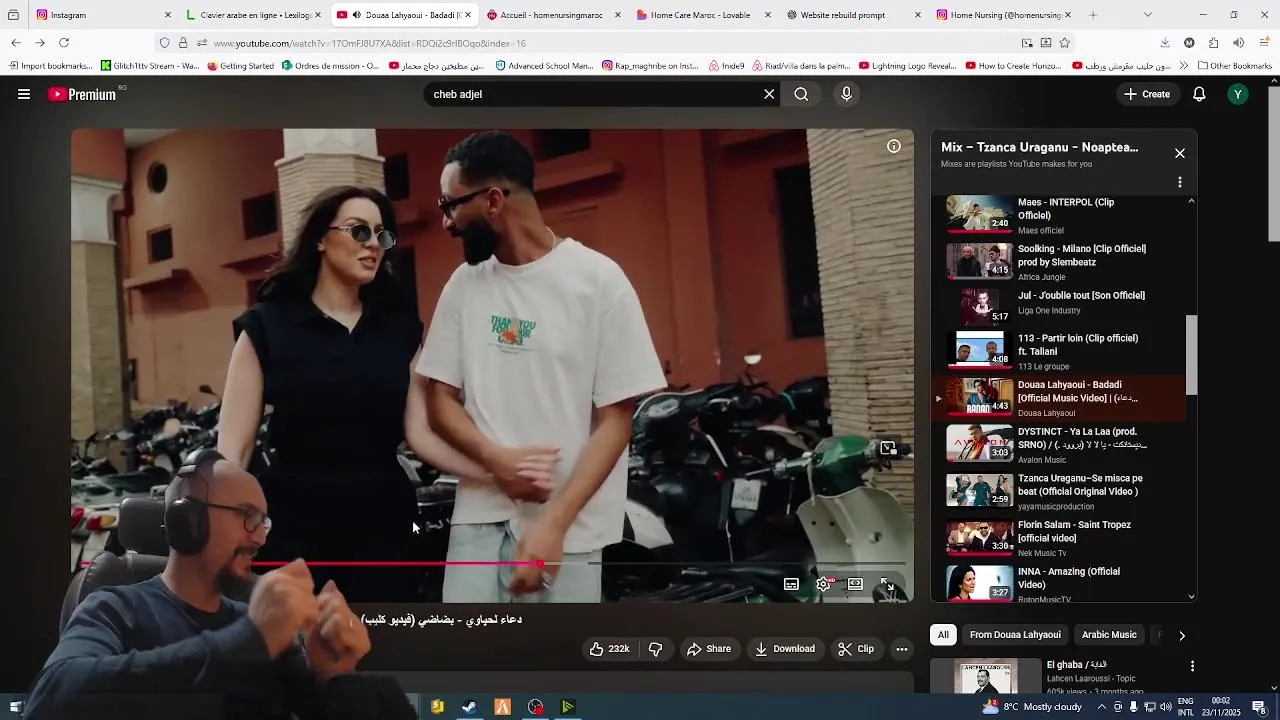Select the All filter chip
Viewport: 1280px width, 720px height.
(943, 635)
